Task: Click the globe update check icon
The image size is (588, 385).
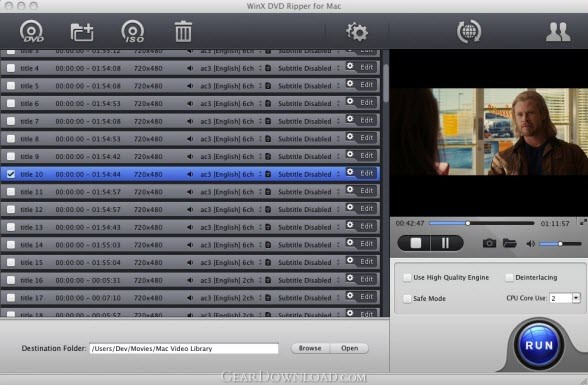Action: pos(469,31)
